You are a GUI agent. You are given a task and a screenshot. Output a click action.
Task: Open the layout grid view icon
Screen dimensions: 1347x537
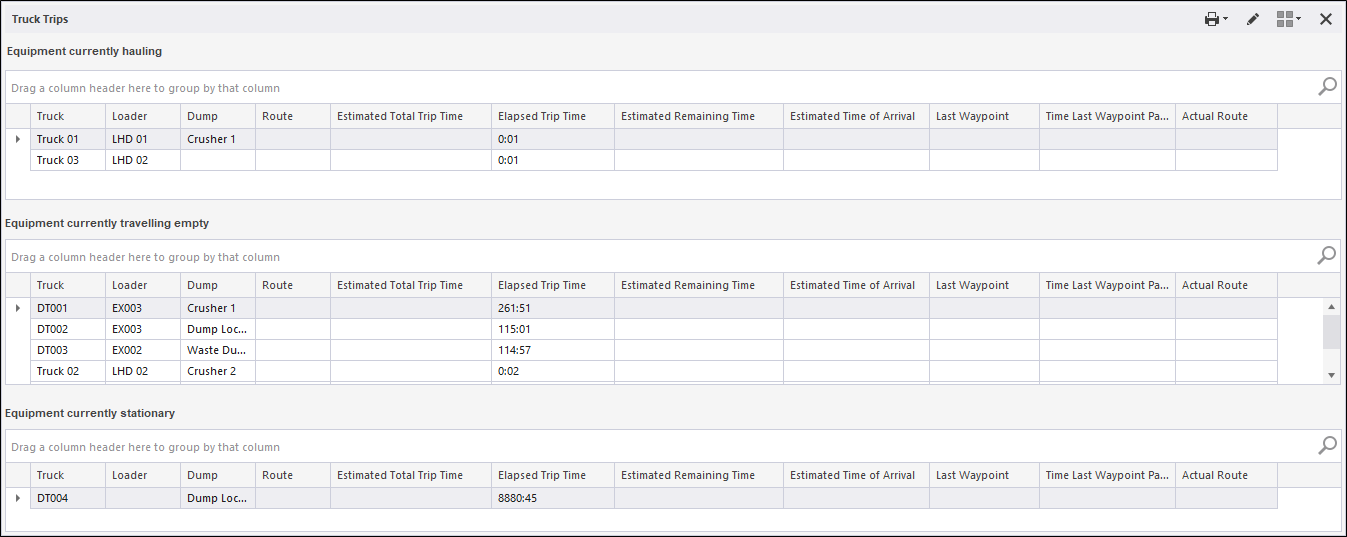pyautogui.click(x=1287, y=19)
